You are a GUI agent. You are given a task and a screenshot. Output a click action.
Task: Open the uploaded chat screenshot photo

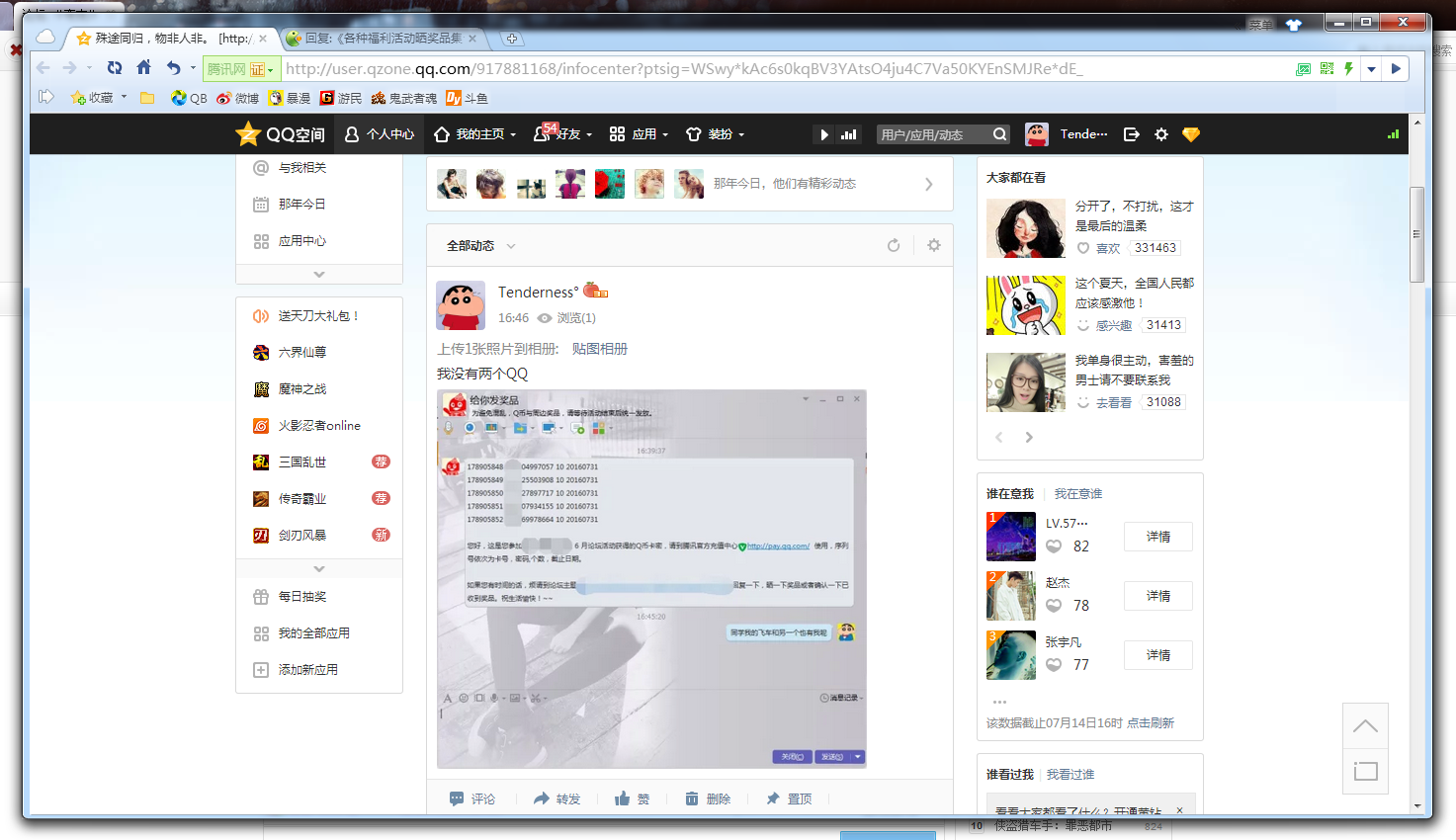[x=651, y=578]
